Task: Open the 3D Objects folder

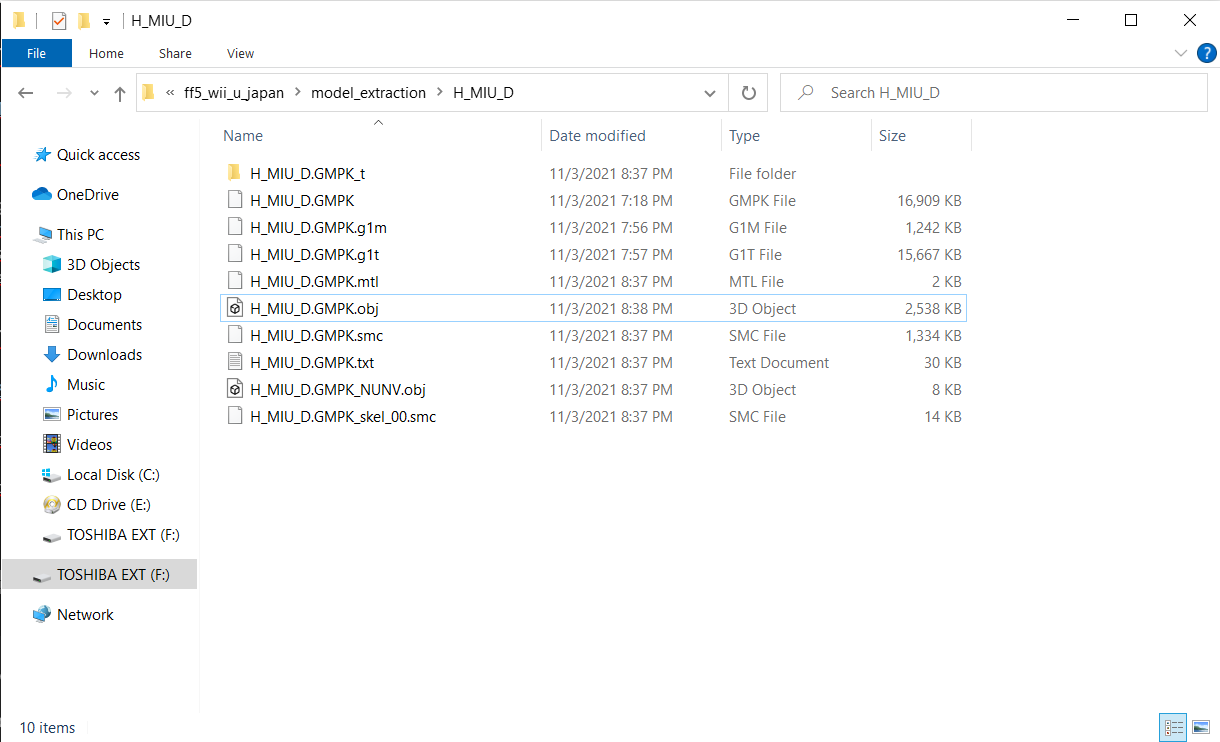Action: click(103, 265)
